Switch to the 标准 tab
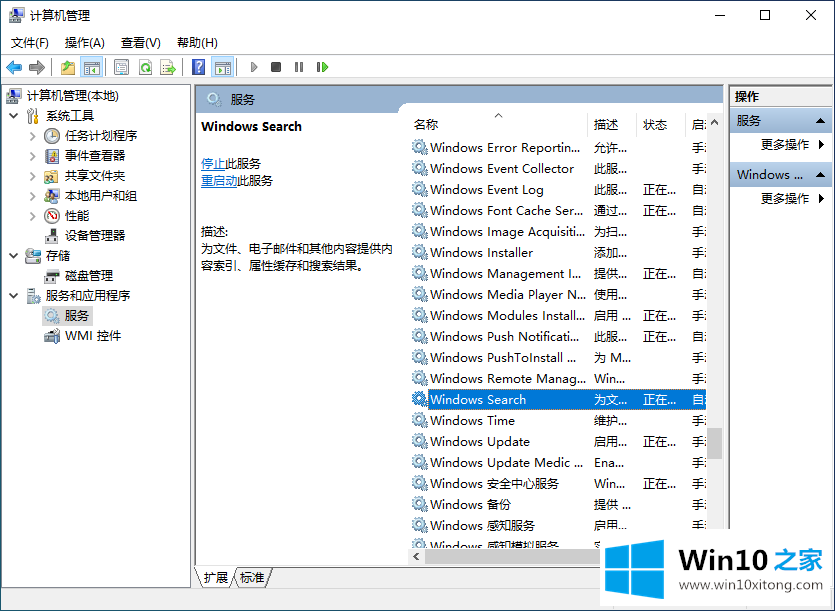Screen dimensions: 835x611 tap(252, 578)
